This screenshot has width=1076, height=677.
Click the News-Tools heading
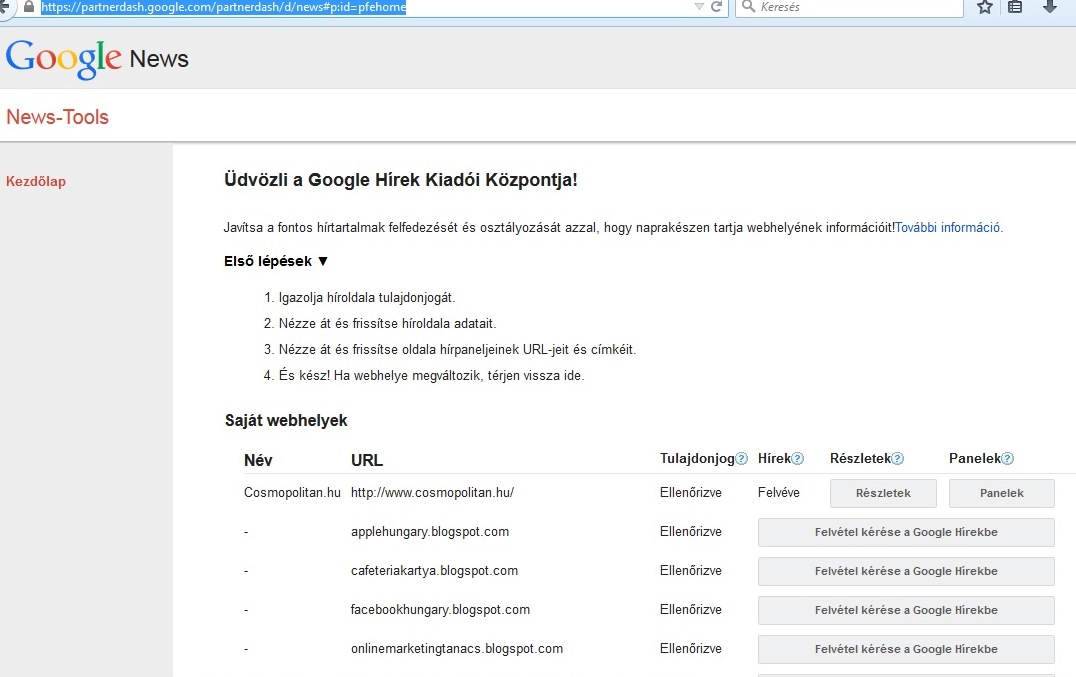click(57, 117)
